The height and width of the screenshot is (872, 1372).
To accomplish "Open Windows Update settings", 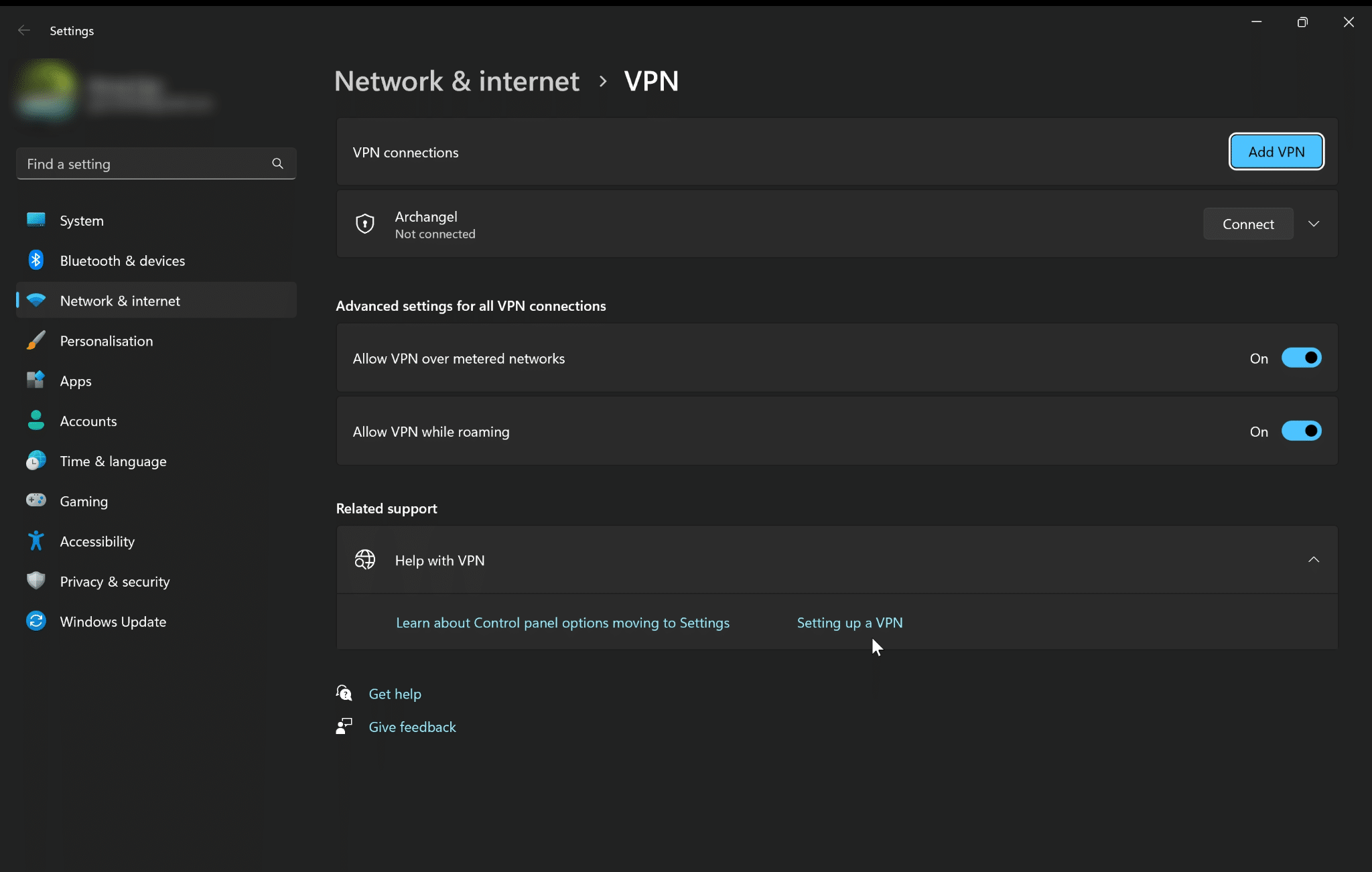I will click(x=156, y=622).
